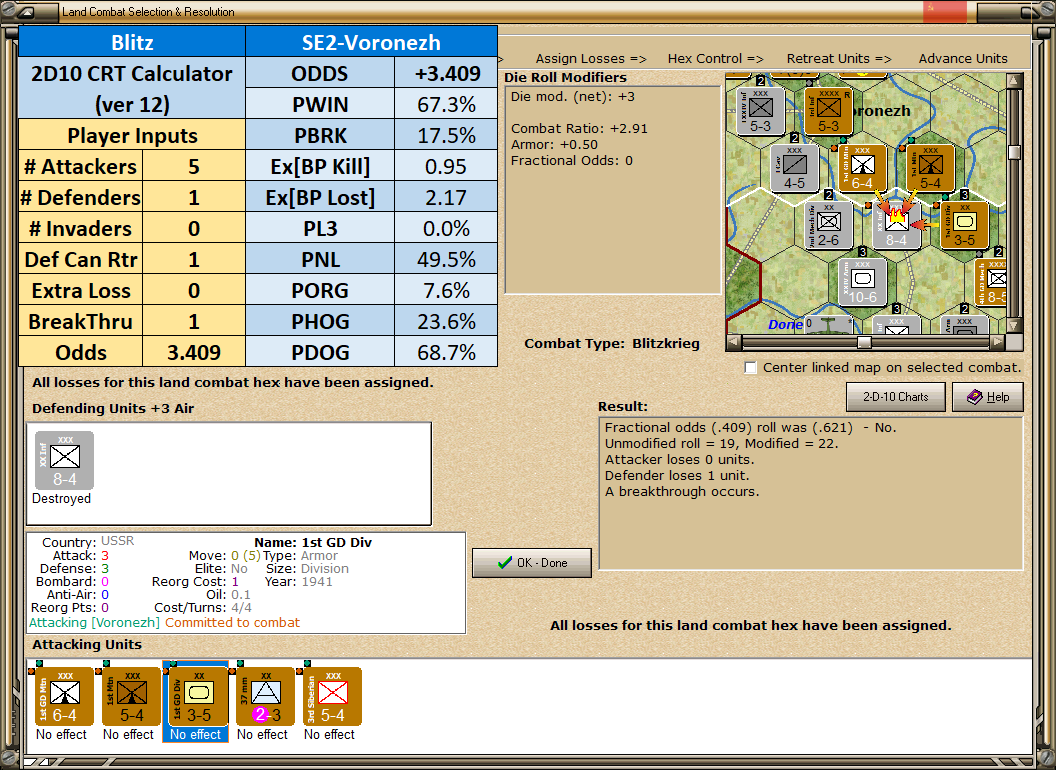This screenshot has width=1056, height=770.
Task: Click the 2-6 mech division counter on the map
Action: (828, 225)
